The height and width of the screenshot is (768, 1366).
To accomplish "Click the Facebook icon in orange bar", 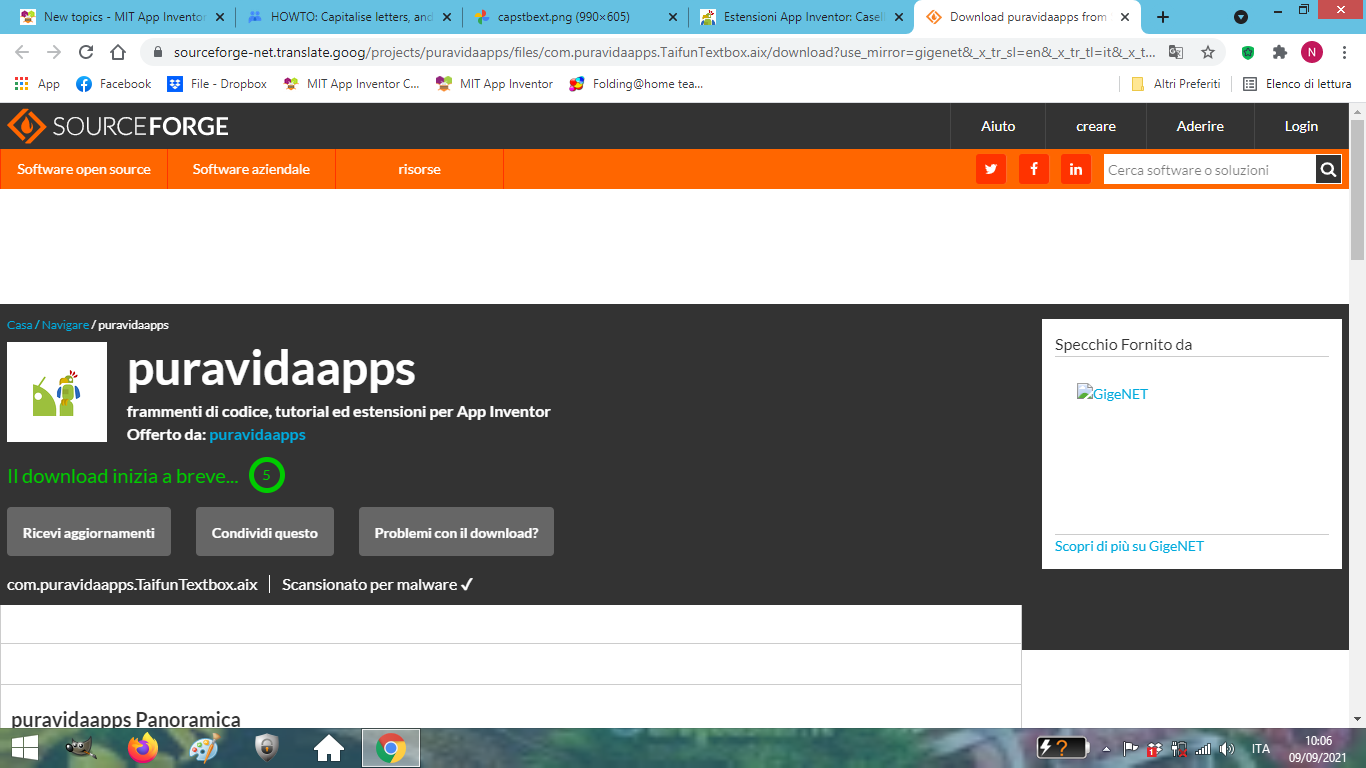I will coord(1033,169).
